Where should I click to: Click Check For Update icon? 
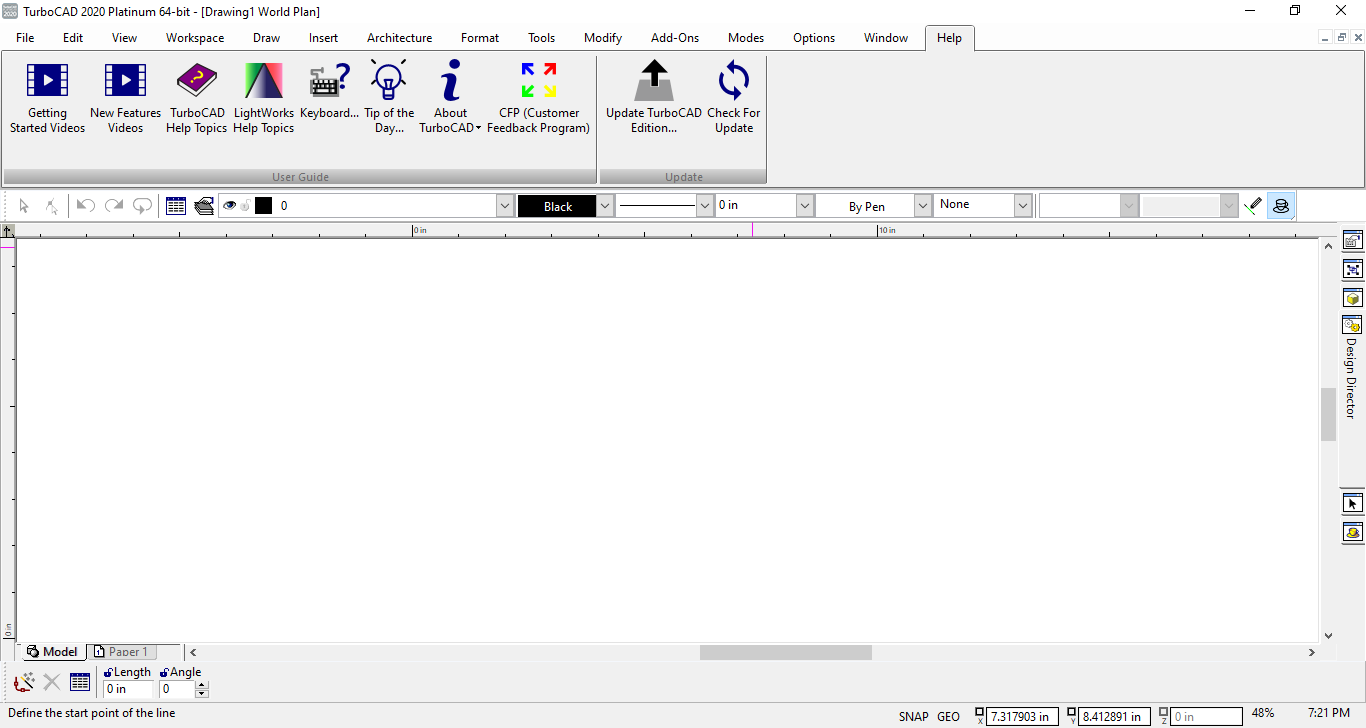[x=734, y=80]
